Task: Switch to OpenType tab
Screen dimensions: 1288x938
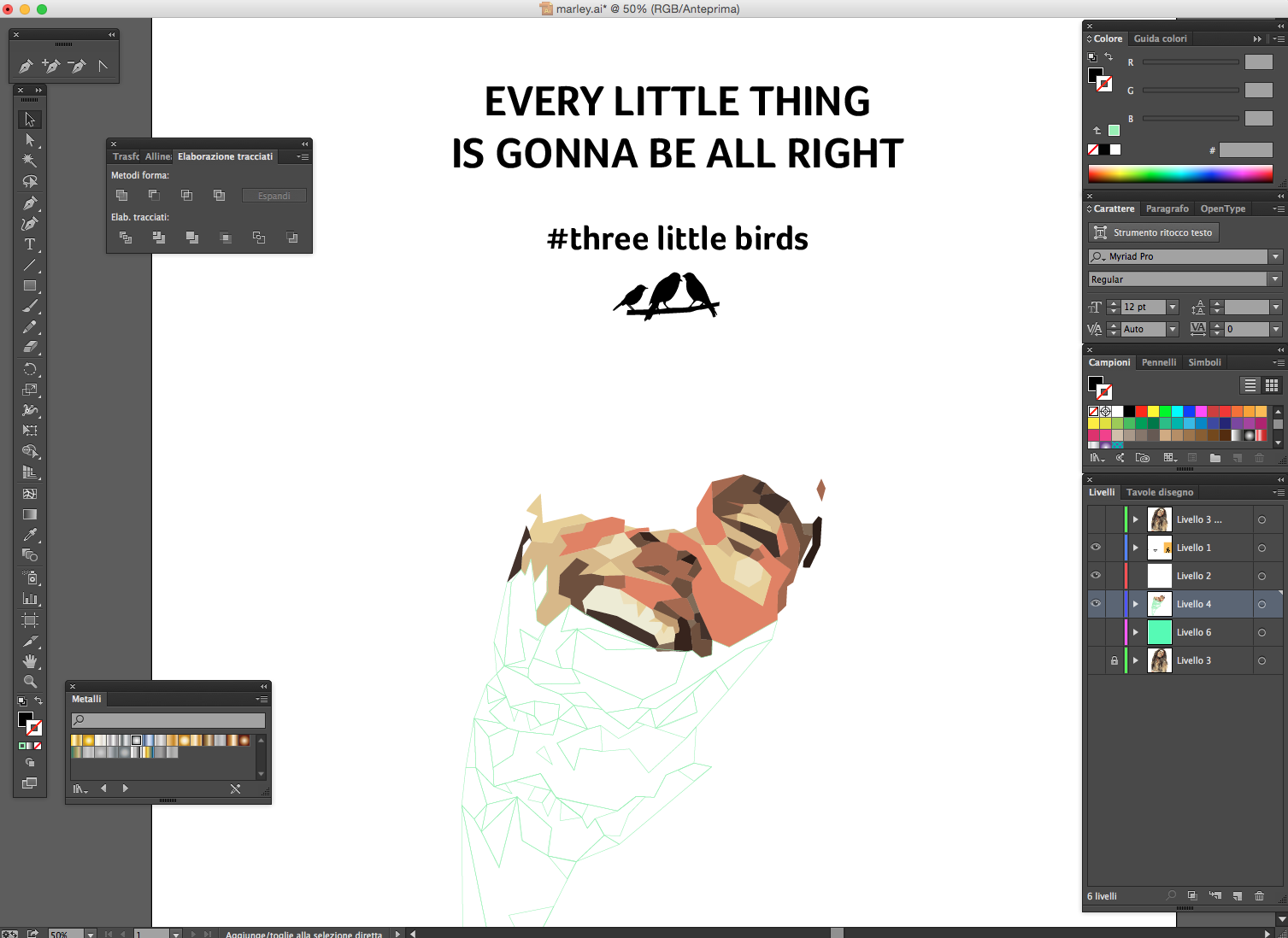Action: click(x=1222, y=208)
